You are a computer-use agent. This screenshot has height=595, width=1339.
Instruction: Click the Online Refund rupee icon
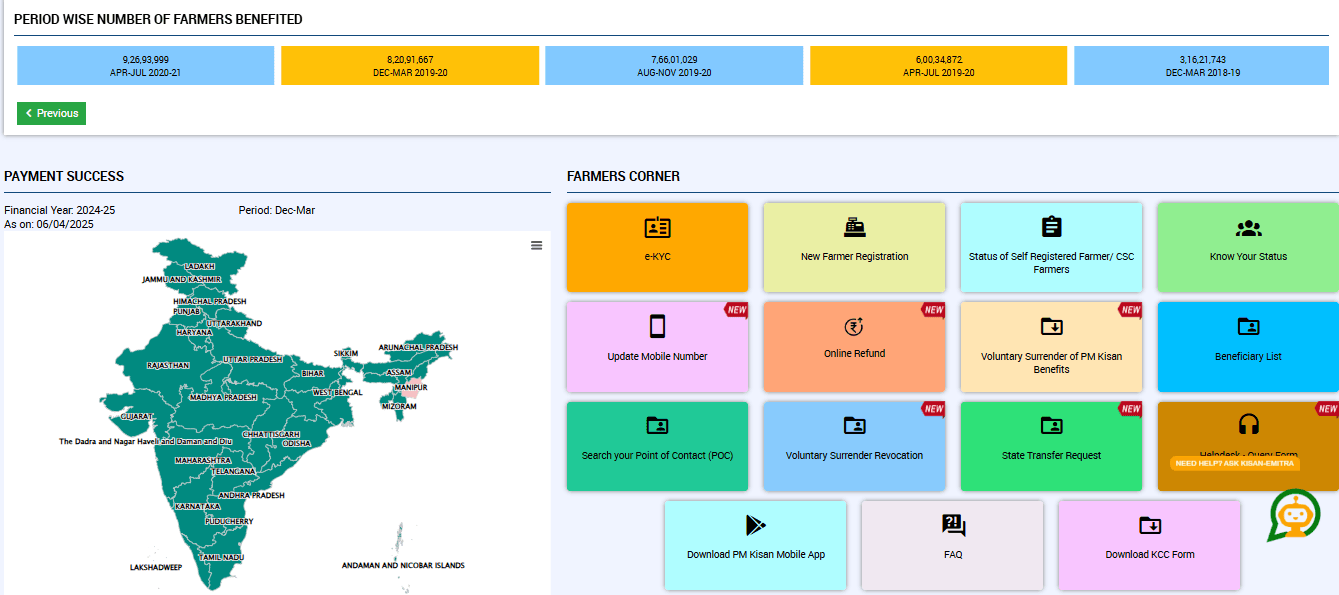[x=854, y=326]
